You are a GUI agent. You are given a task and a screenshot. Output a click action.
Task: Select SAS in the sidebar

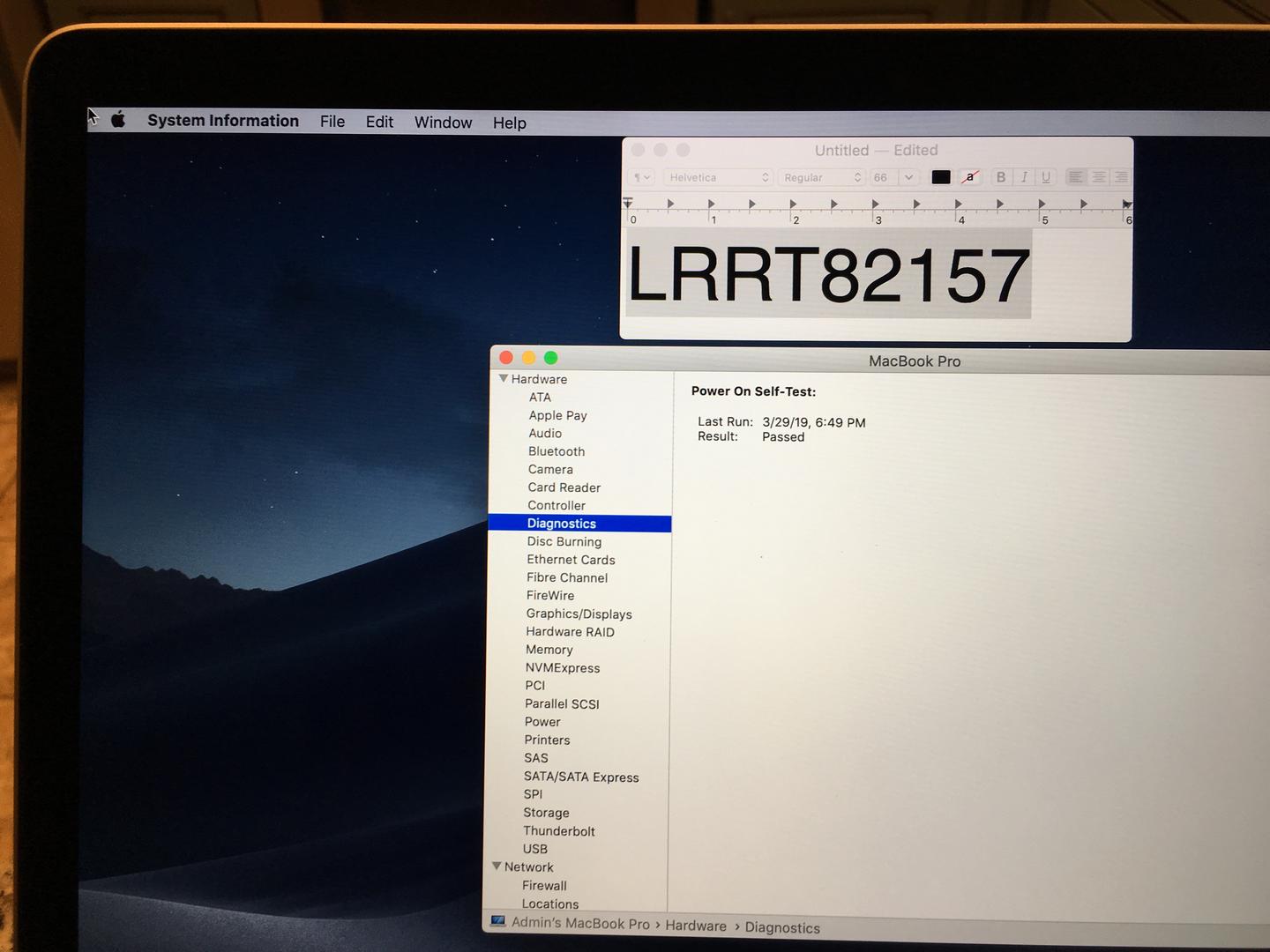point(536,758)
